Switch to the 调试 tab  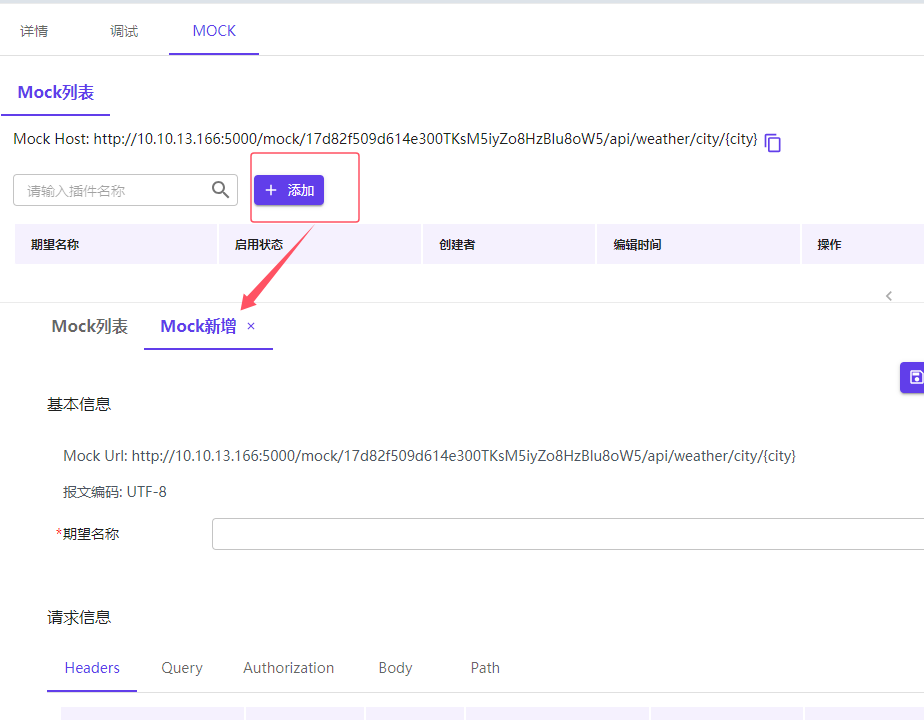click(124, 31)
